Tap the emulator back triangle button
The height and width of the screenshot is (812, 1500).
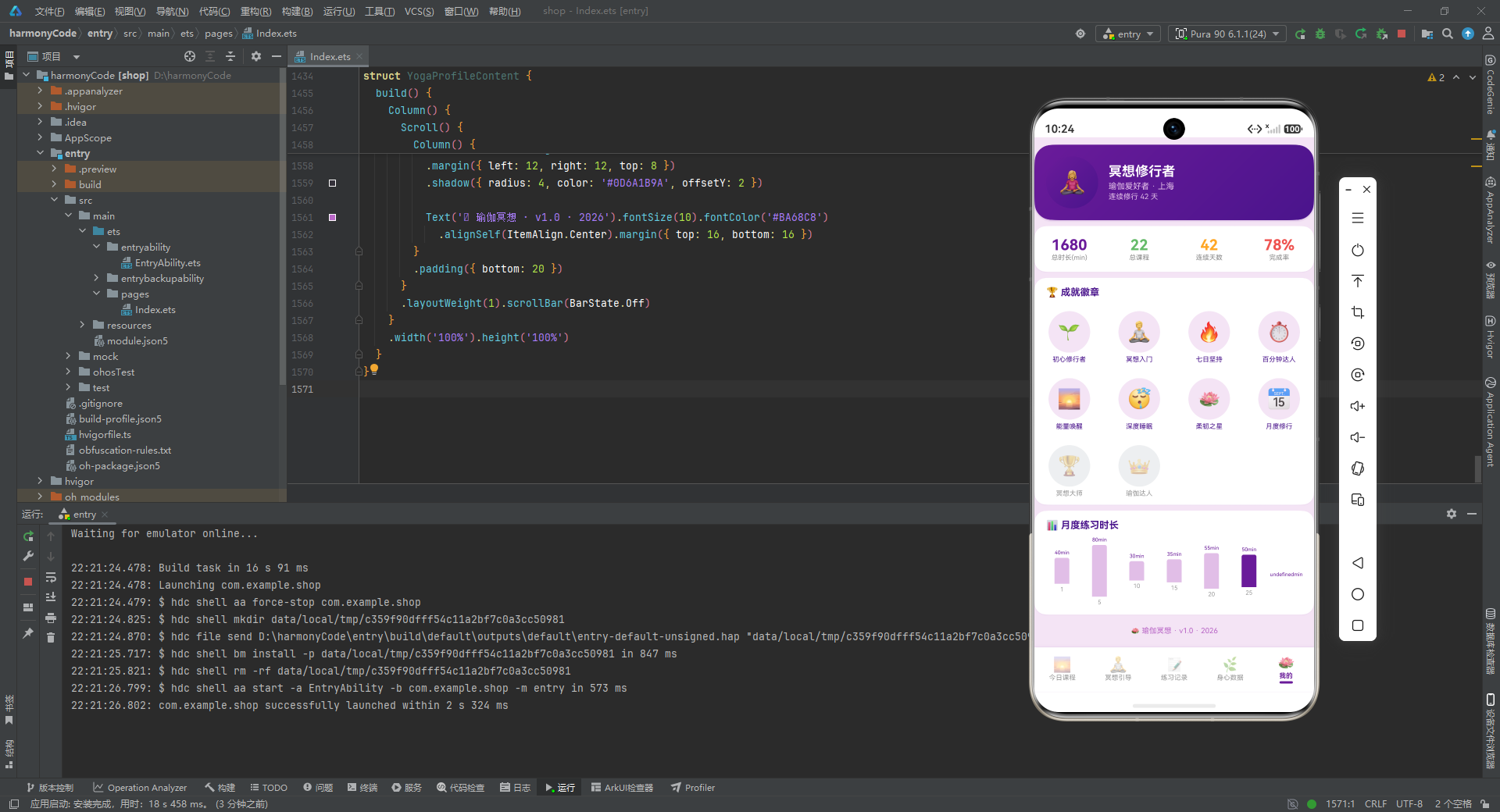(1358, 563)
